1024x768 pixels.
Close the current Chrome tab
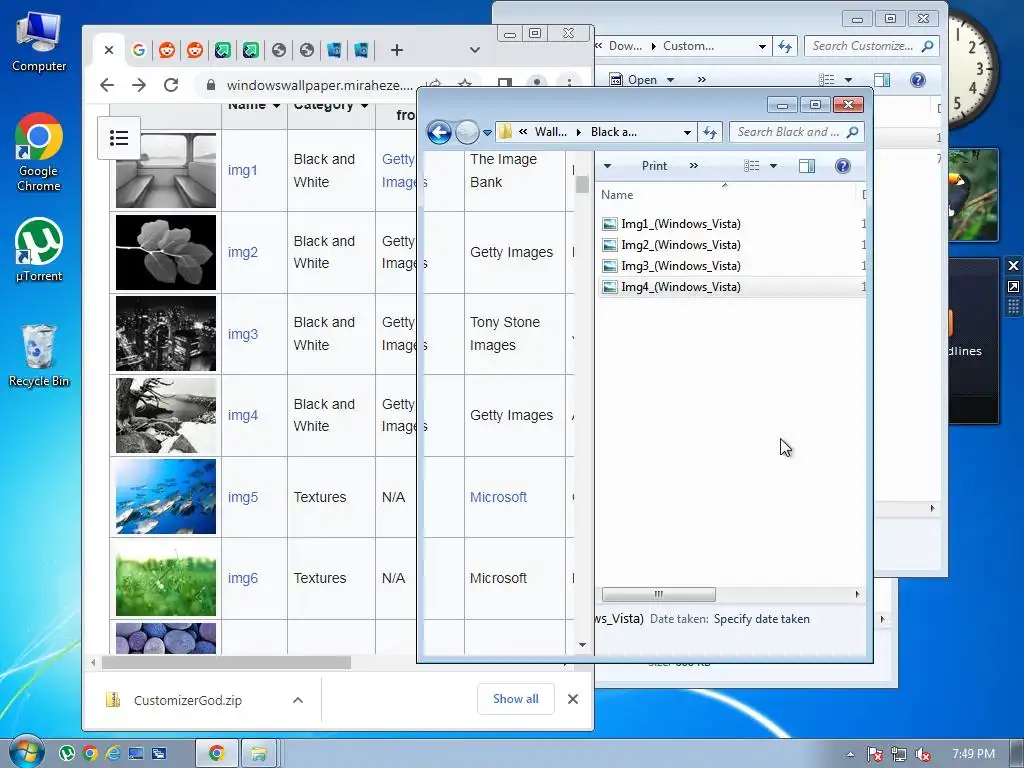point(109,50)
